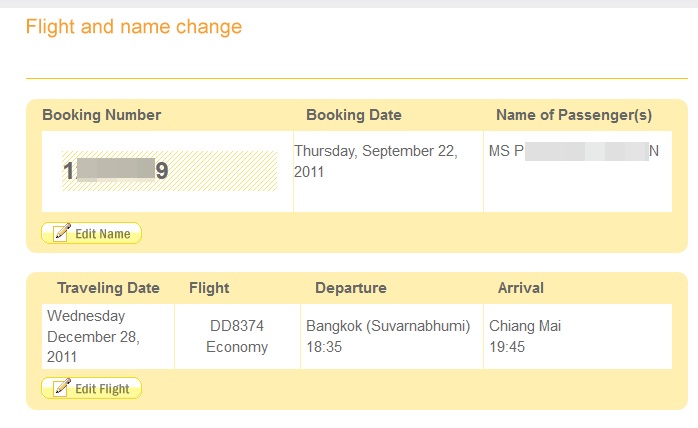Click the Booking Number column header
The image size is (698, 428).
[101, 115]
